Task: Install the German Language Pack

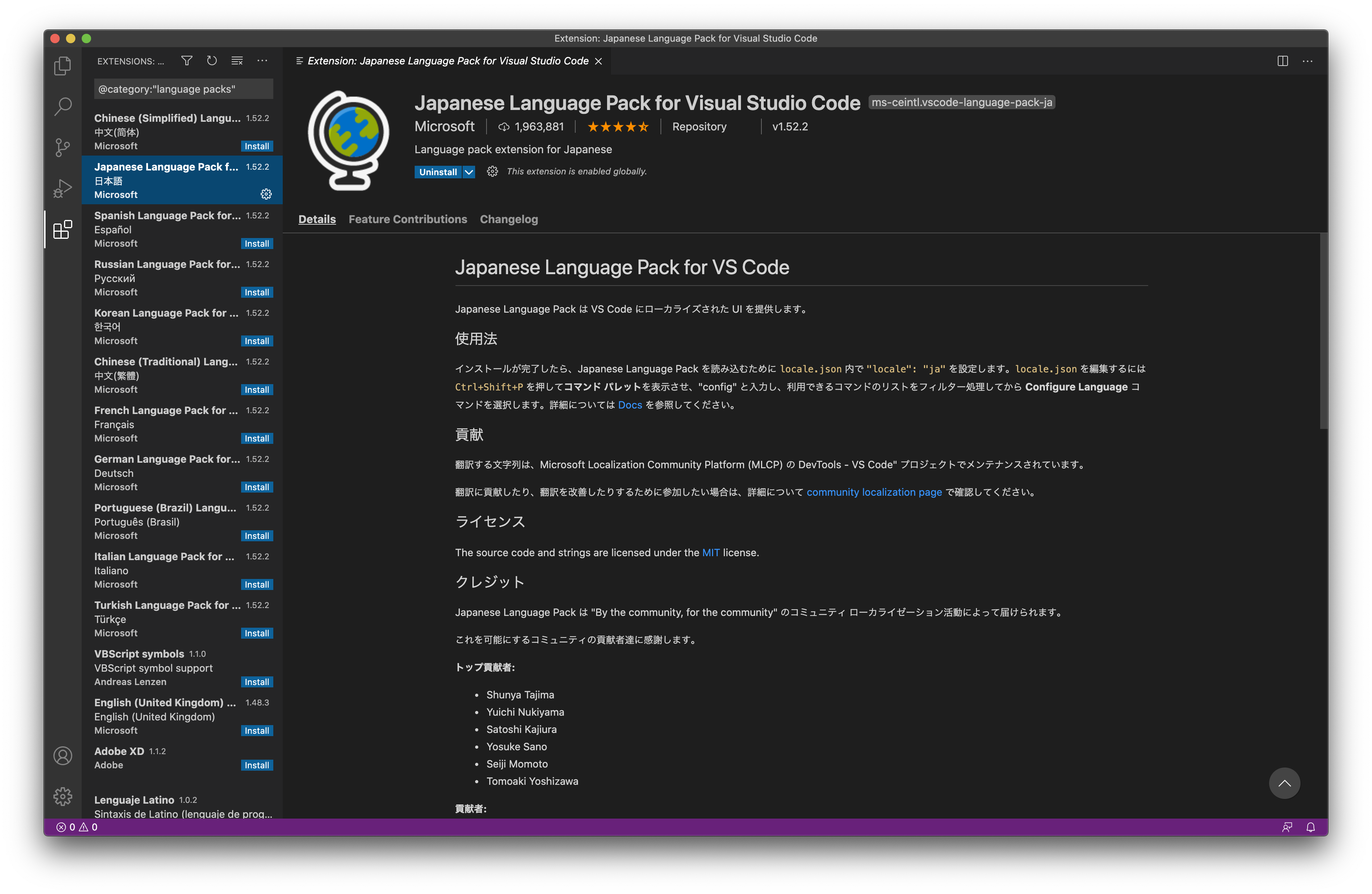Action: (x=256, y=487)
